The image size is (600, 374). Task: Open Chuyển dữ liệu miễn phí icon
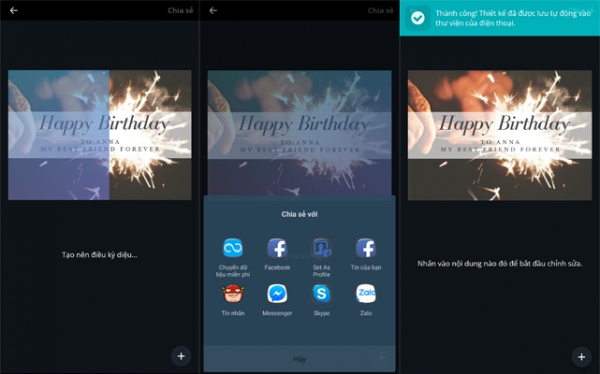pyautogui.click(x=233, y=248)
